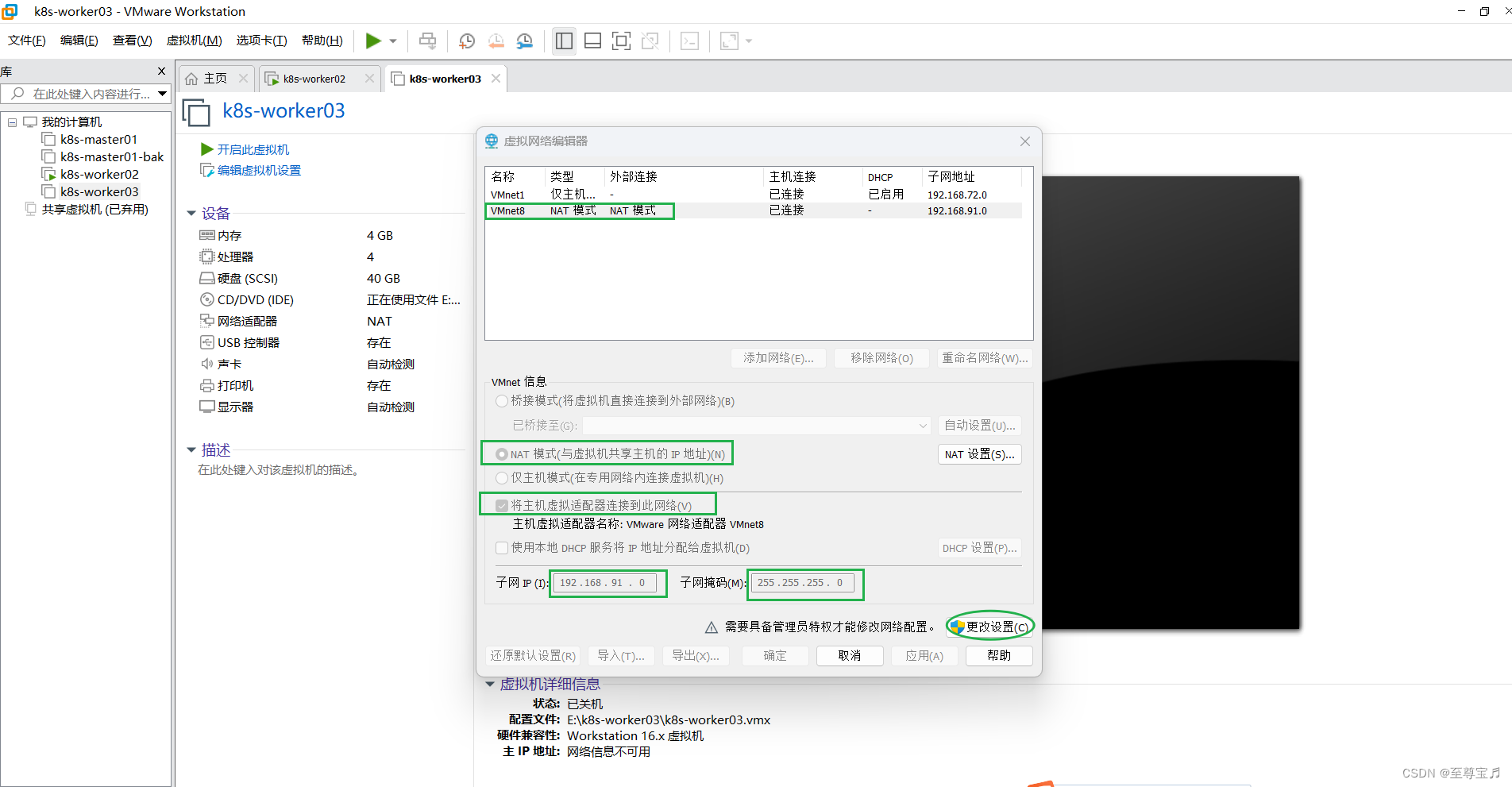Open the power options dropdown arrow
Screen dimensions: 1512x787
pyautogui.click(x=393, y=41)
